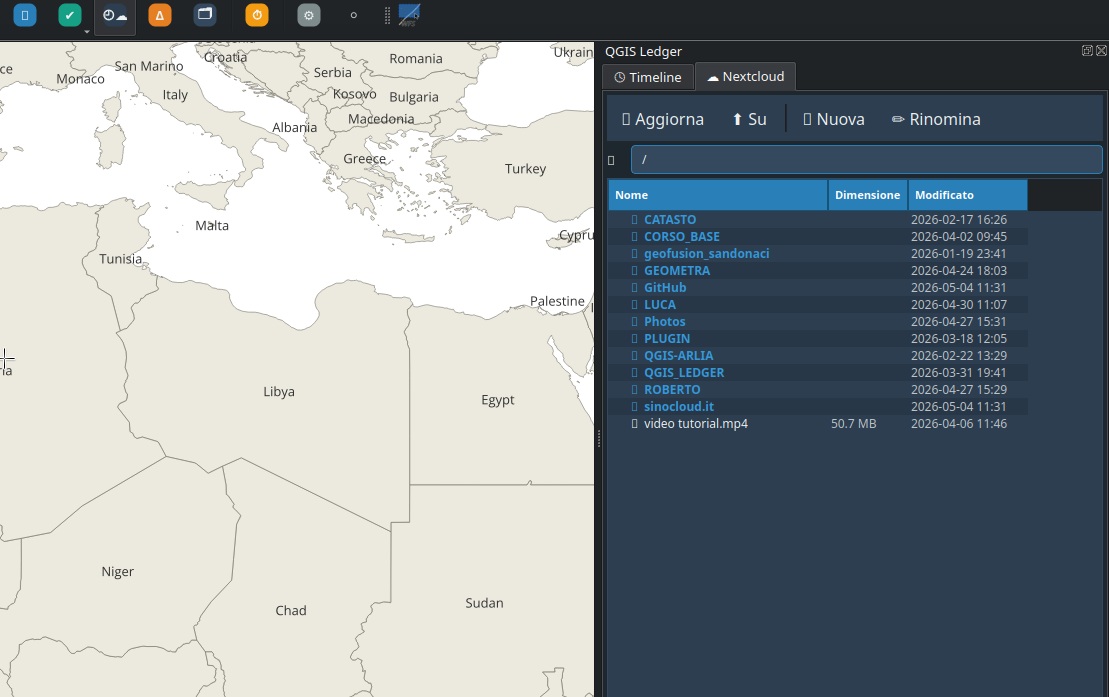Click folder icon next to Photos
The image size is (1109, 697).
coord(634,321)
